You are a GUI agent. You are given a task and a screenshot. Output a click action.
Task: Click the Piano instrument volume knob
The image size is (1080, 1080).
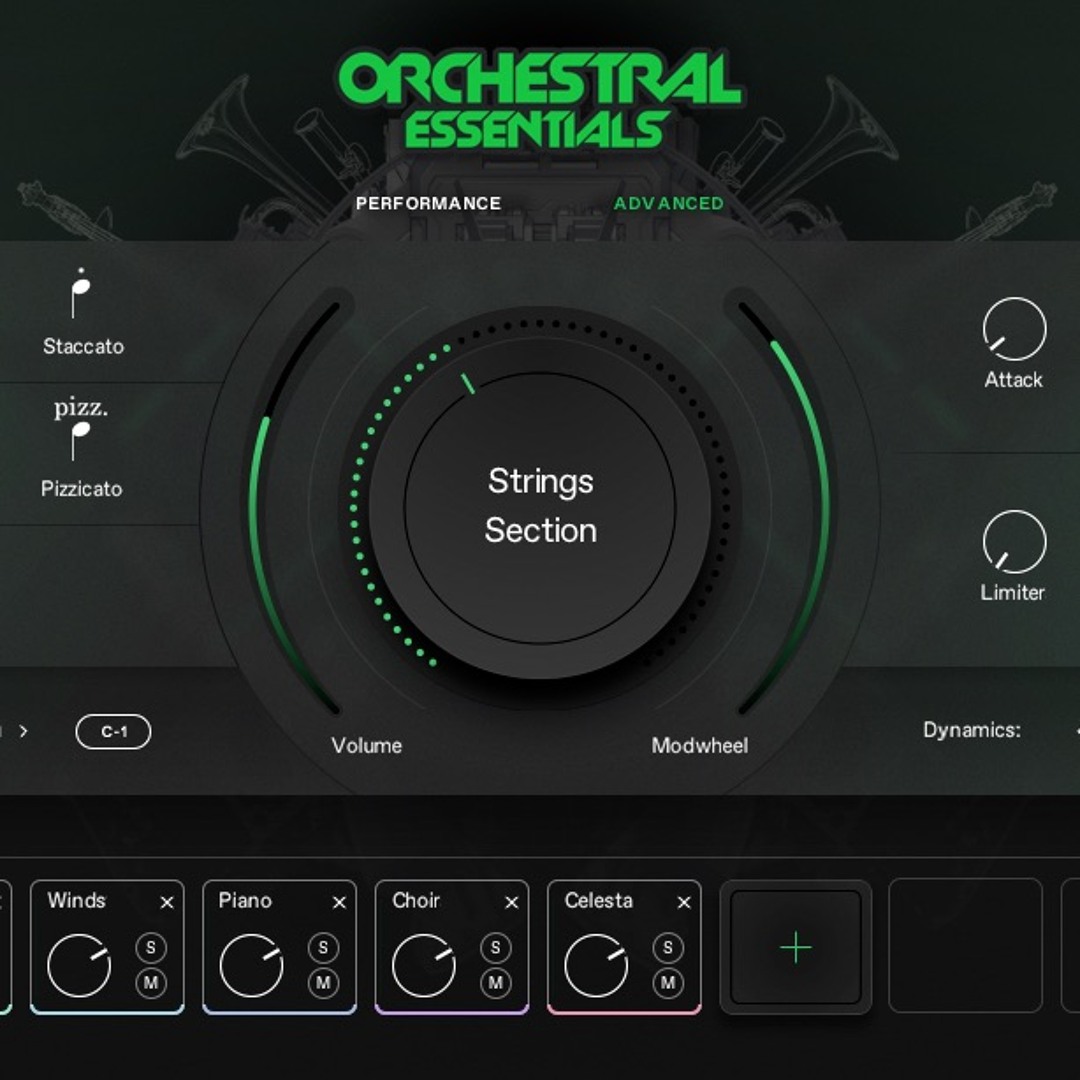pyautogui.click(x=252, y=963)
